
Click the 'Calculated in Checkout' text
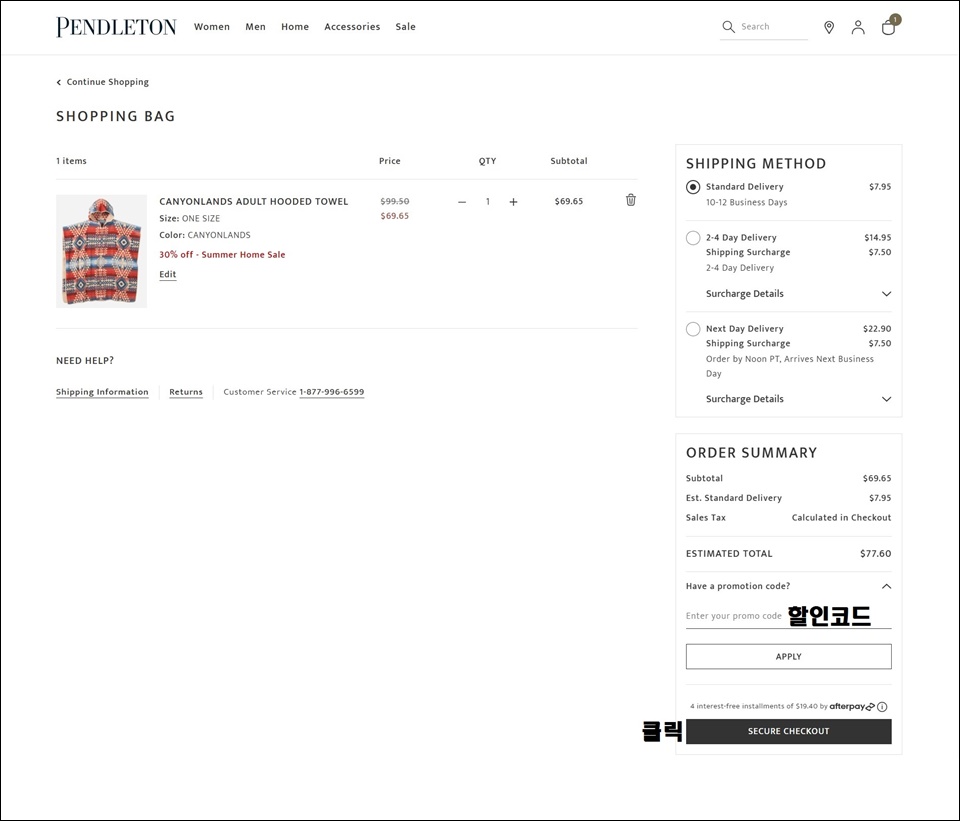pyautogui.click(x=841, y=517)
